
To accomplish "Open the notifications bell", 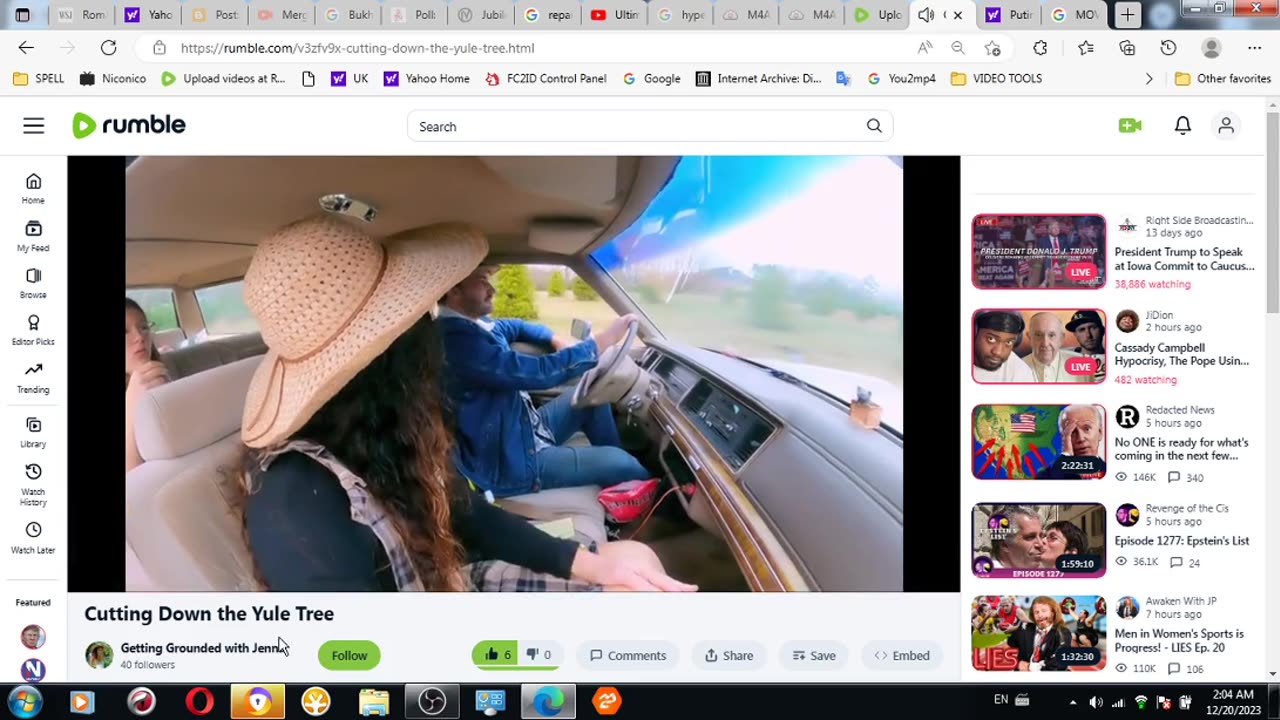I will click(1183, 125).
